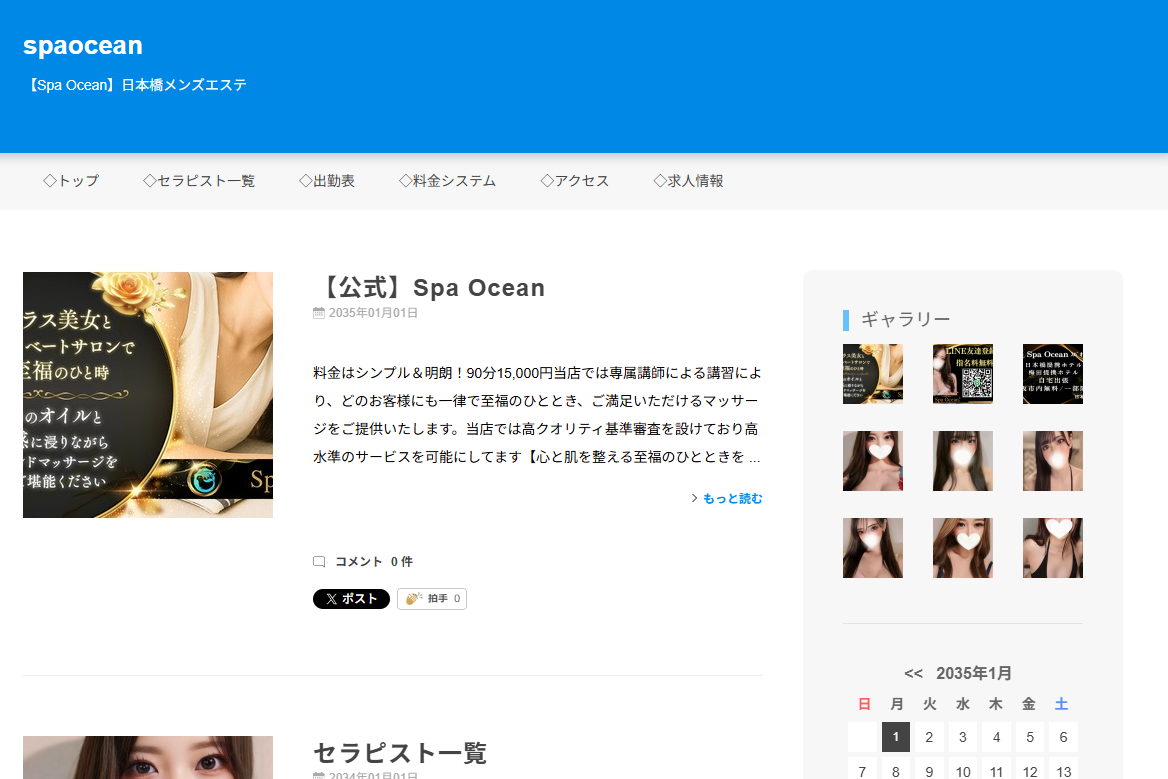1168x779 pixels.
Task: Click the comment bubble icon
Action: click(319, 562)
